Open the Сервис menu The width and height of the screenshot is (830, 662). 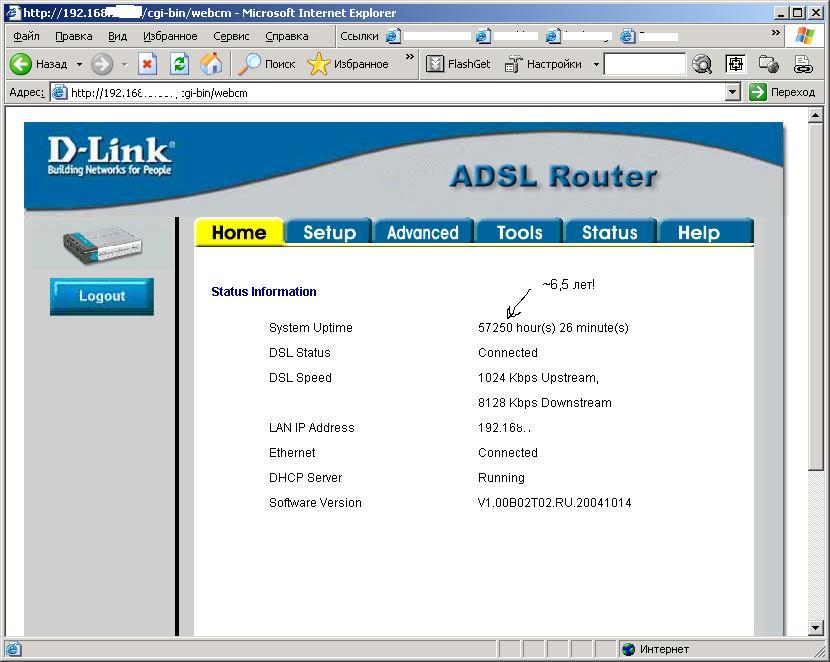click(x=231, y=36)
